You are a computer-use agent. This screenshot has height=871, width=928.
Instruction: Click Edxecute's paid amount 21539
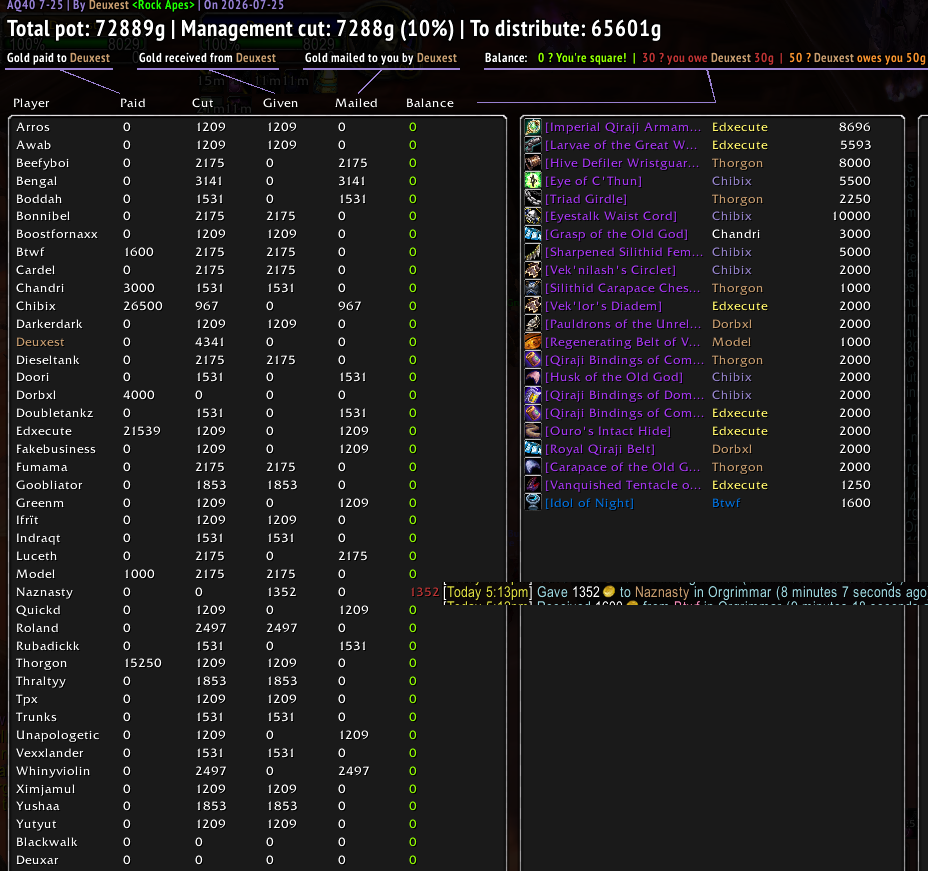142,431
